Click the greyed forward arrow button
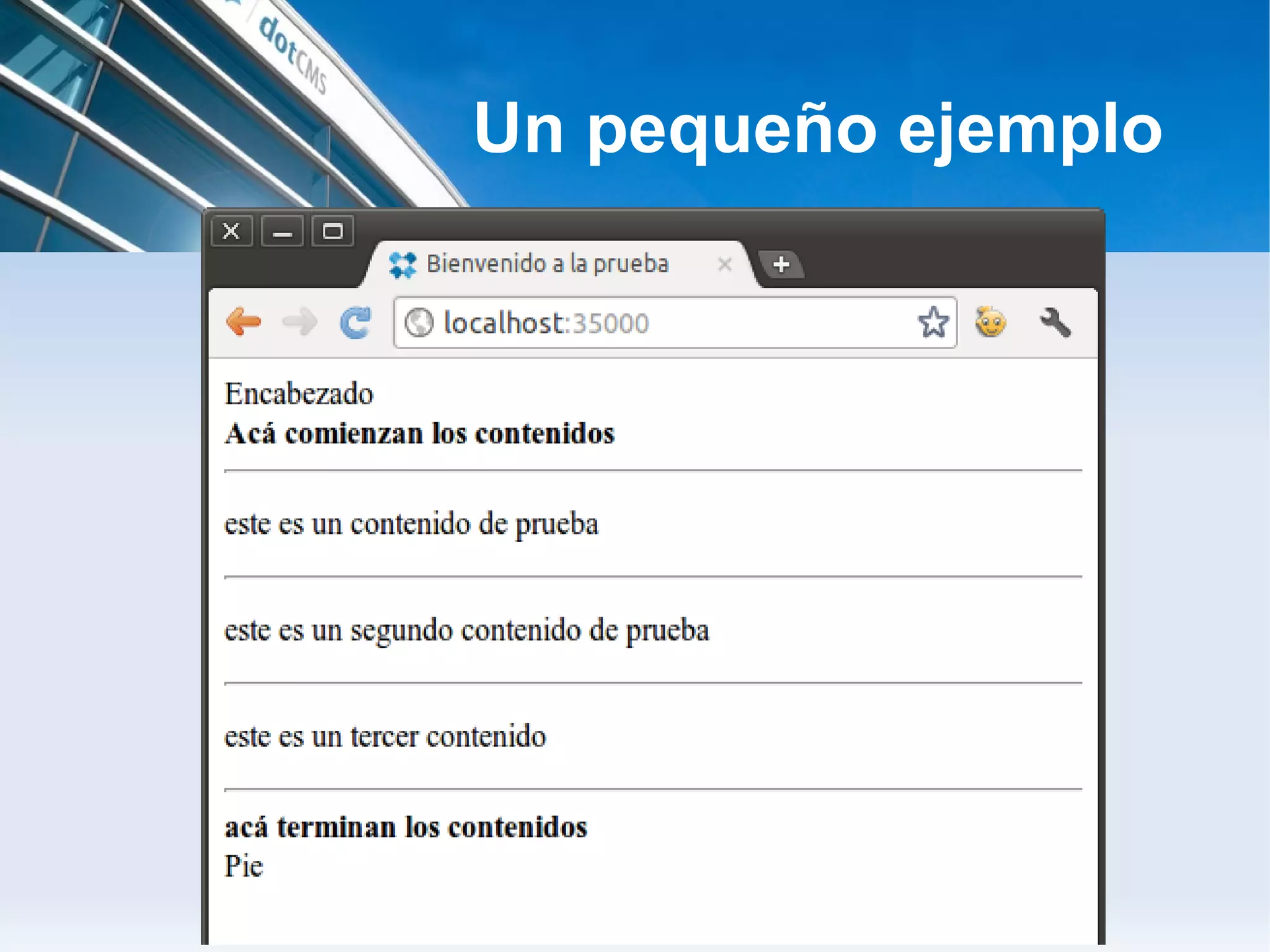The height and width of the screenshot is (952, 1270). (x=300, y=322)
